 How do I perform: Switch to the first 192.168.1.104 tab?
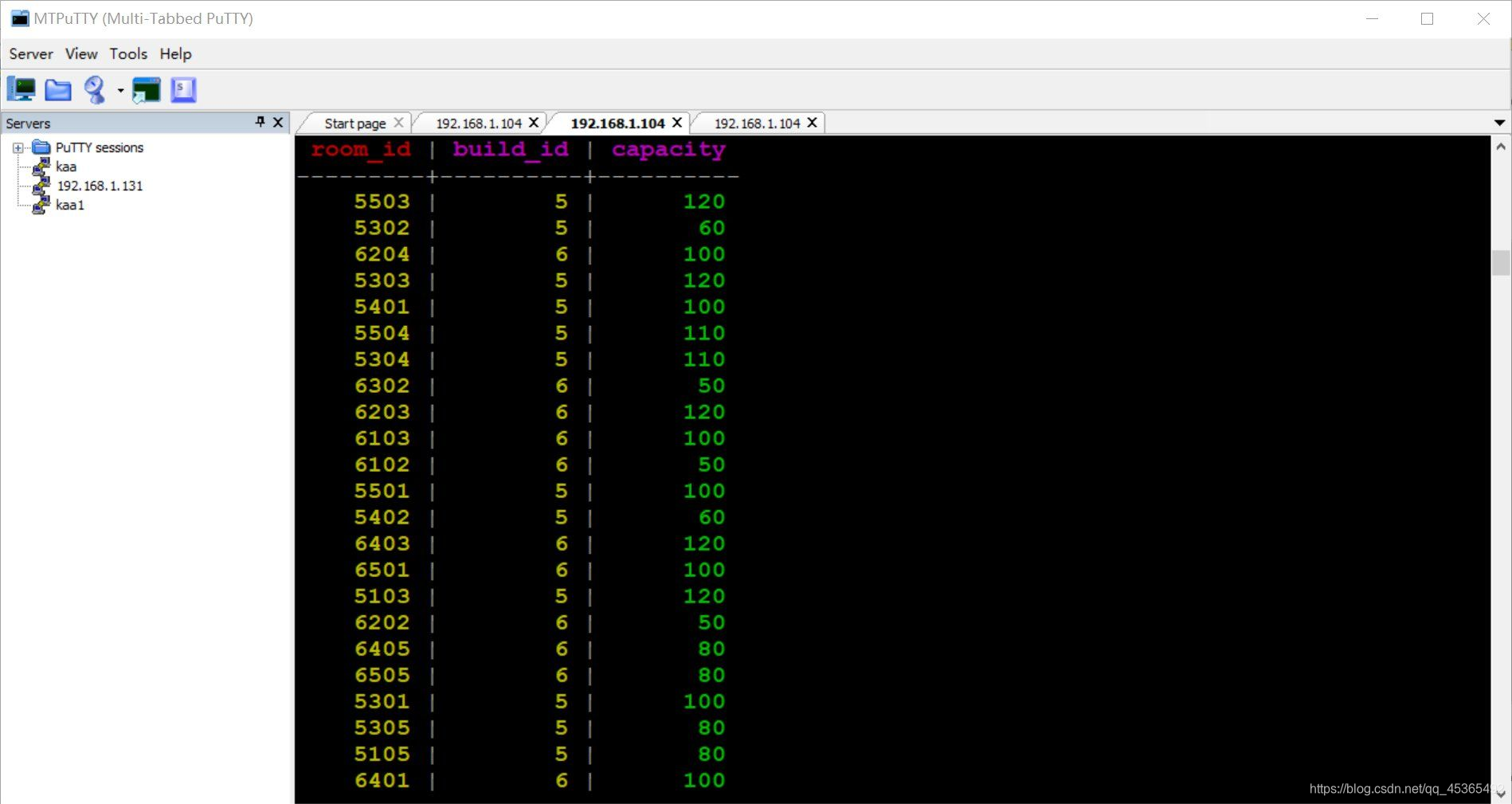coord(479,124)
